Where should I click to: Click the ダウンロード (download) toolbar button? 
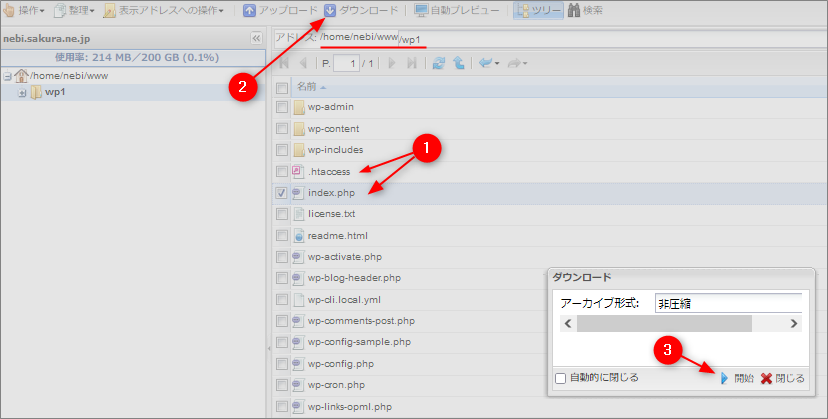[362, 10]
